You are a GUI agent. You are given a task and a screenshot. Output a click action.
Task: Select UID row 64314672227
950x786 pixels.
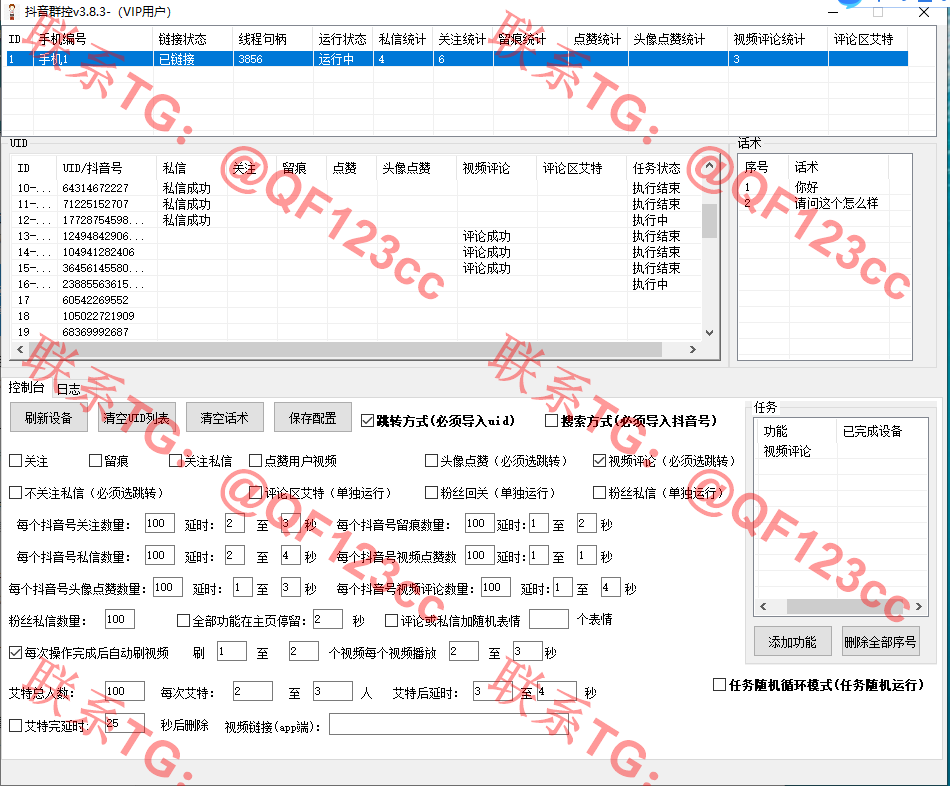[x=357, y=188]
